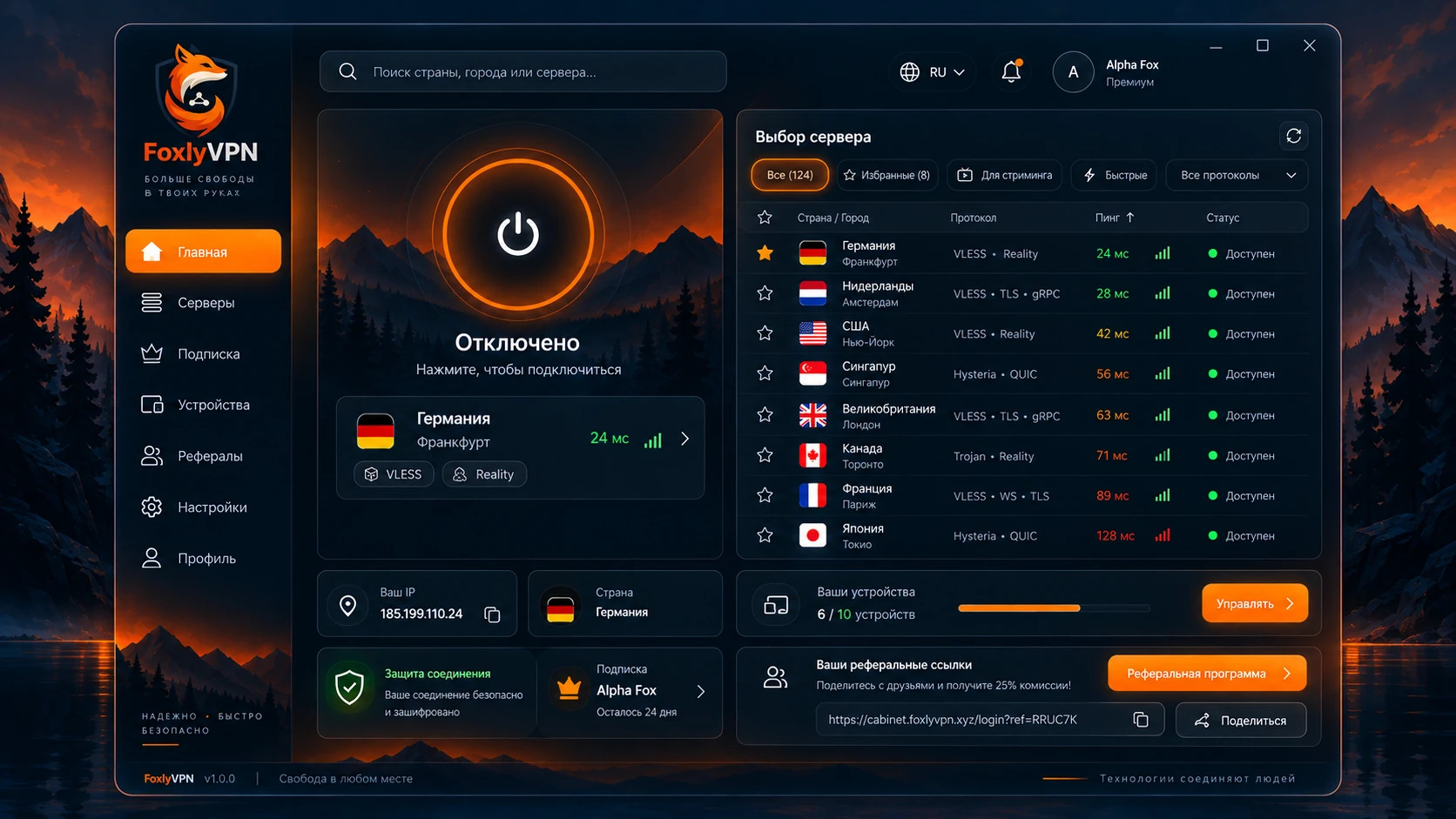Screen dimensions: 1456x819
Task: Focus the server search field
Action: (522, 71)
